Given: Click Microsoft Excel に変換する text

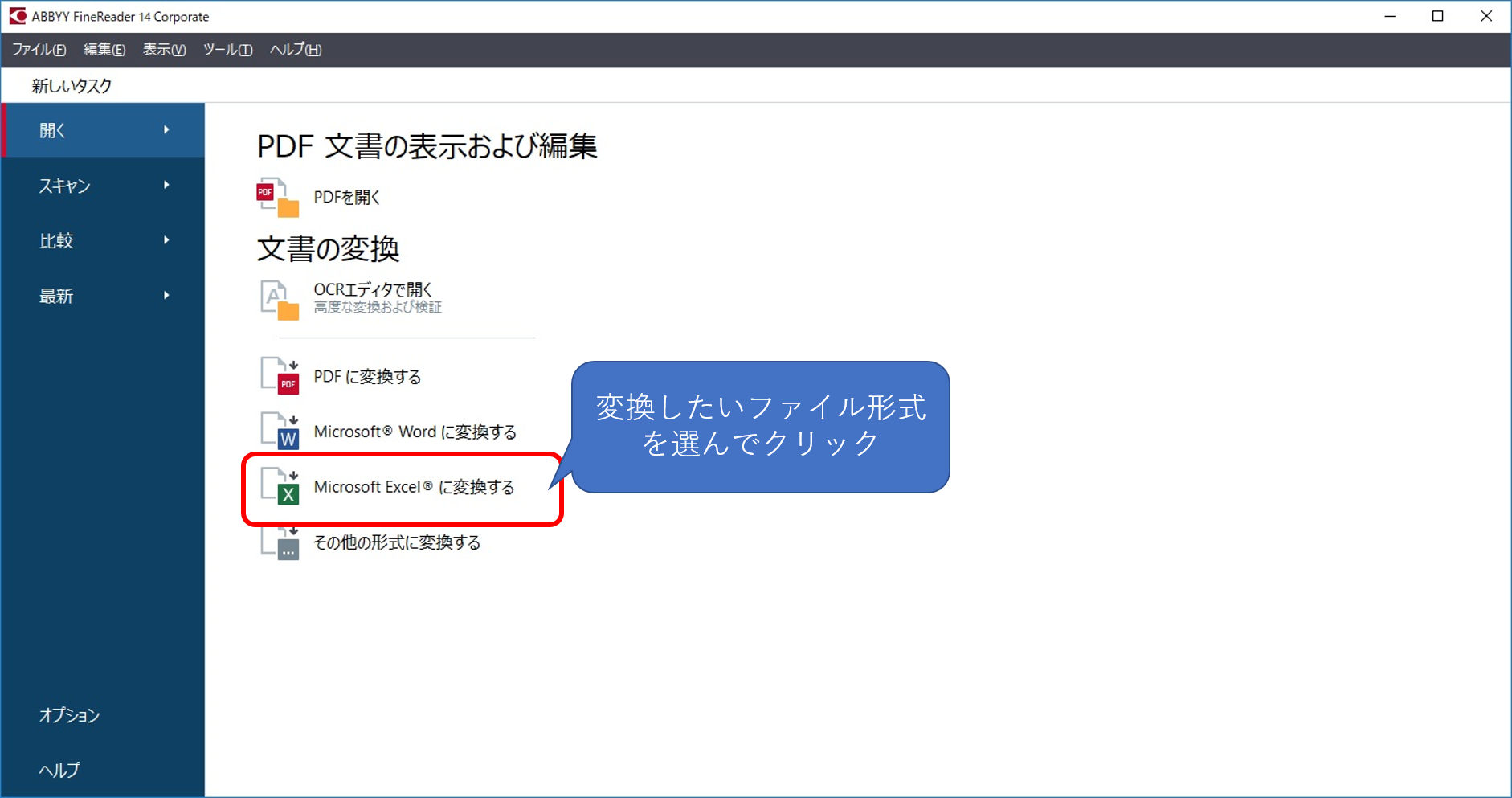Looking at the screenshot, I should tap(414, 487).
